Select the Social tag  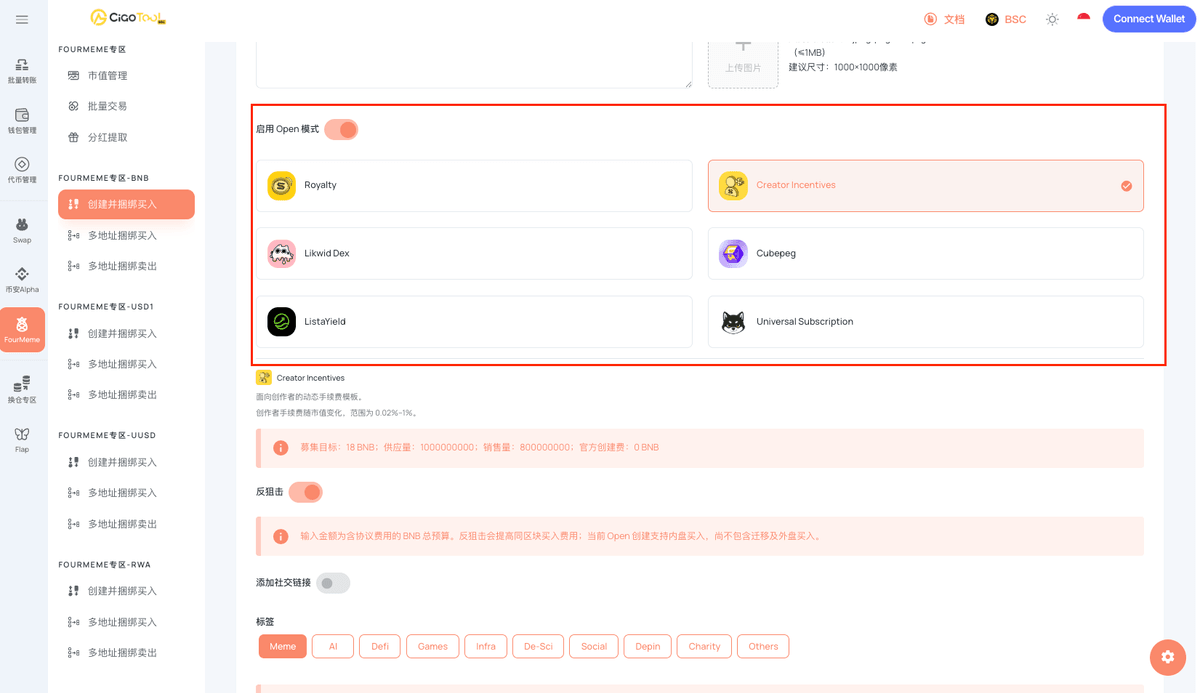click(x=594, y=646)
